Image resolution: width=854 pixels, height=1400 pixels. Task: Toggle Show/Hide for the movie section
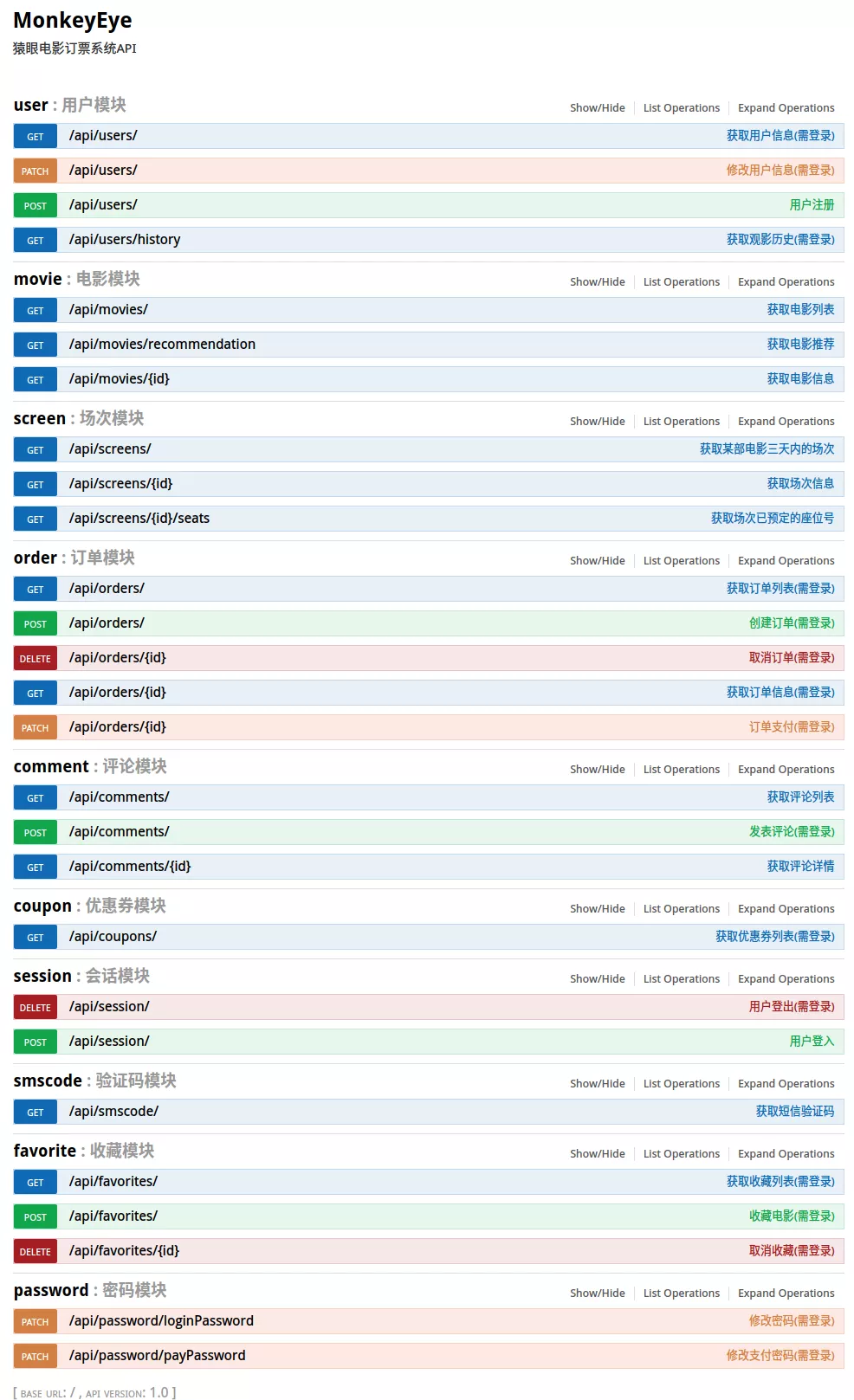tap(598, 282)
